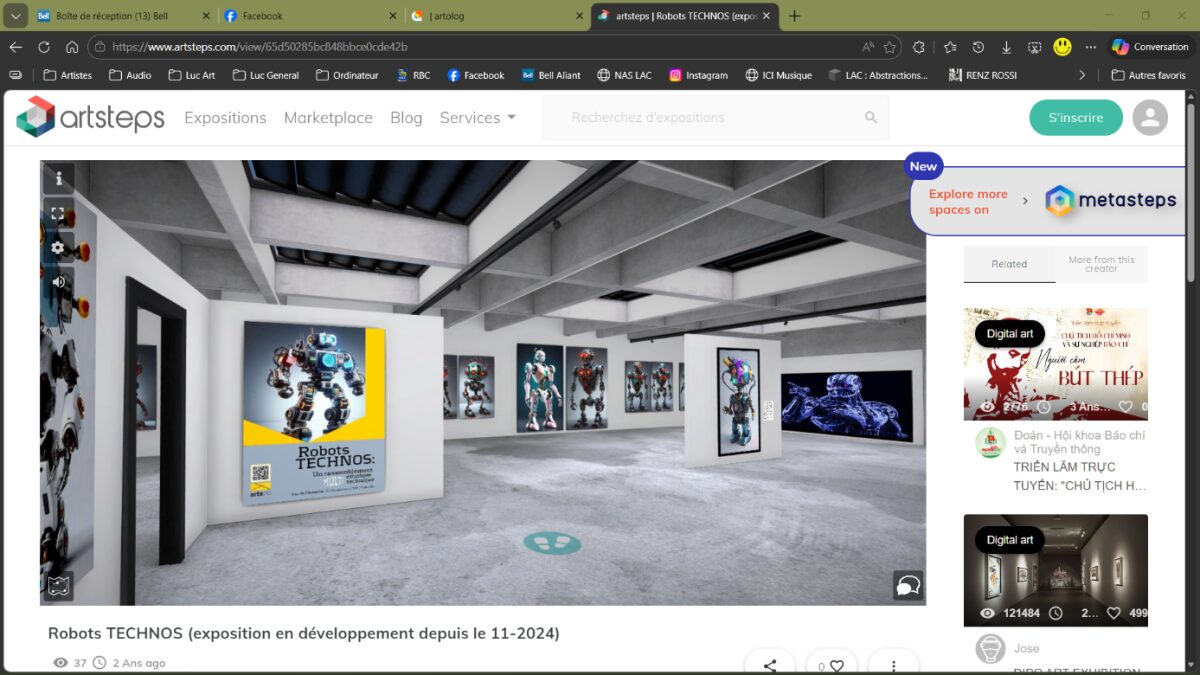Click the exhibitions search field
Viewport: 1200px width, 675px height.
pyautogui.click(x=700, y=117)
